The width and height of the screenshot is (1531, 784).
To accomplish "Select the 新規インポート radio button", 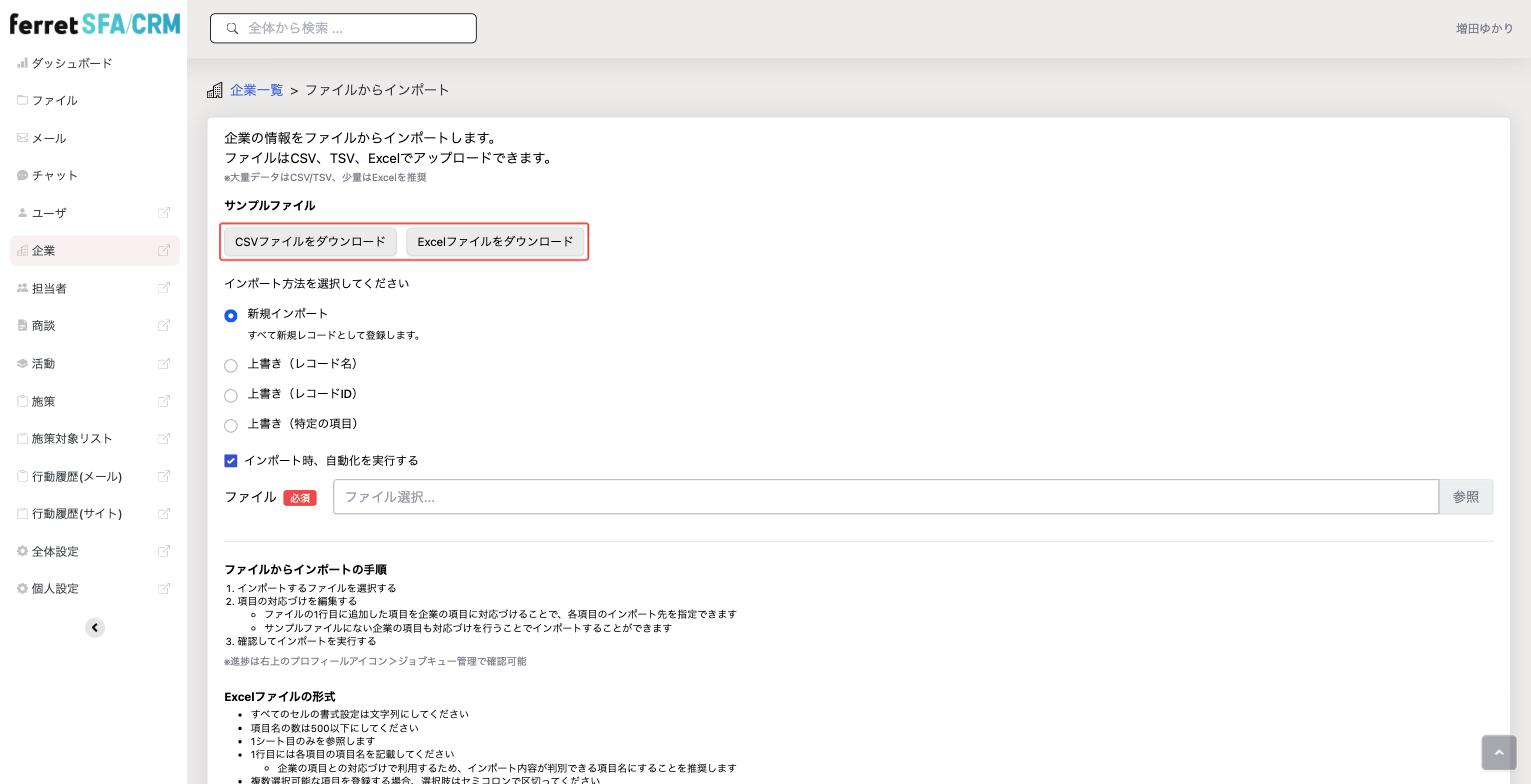I will click(231, 315).
